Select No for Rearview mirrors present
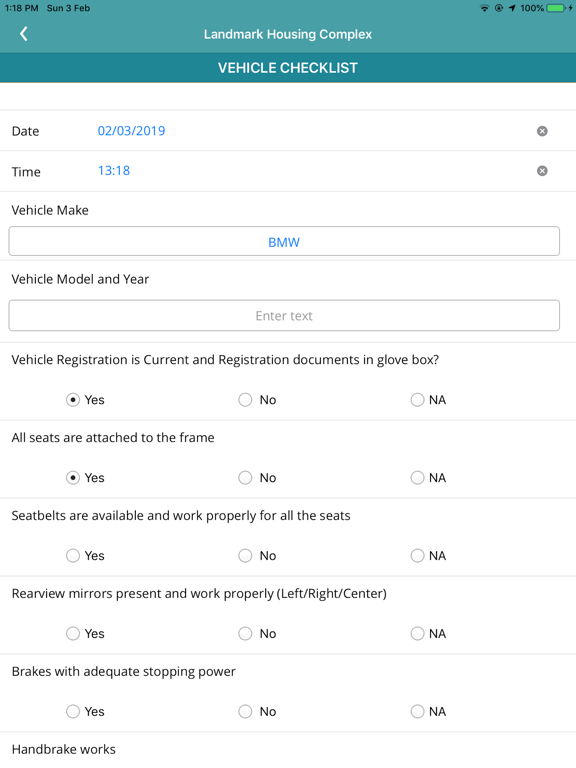This screenshot has height=768, width=576. [x=245, y=633]
